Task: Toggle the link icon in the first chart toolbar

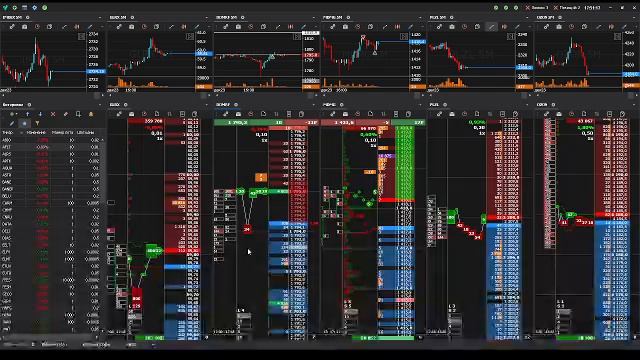Action: 12,27
